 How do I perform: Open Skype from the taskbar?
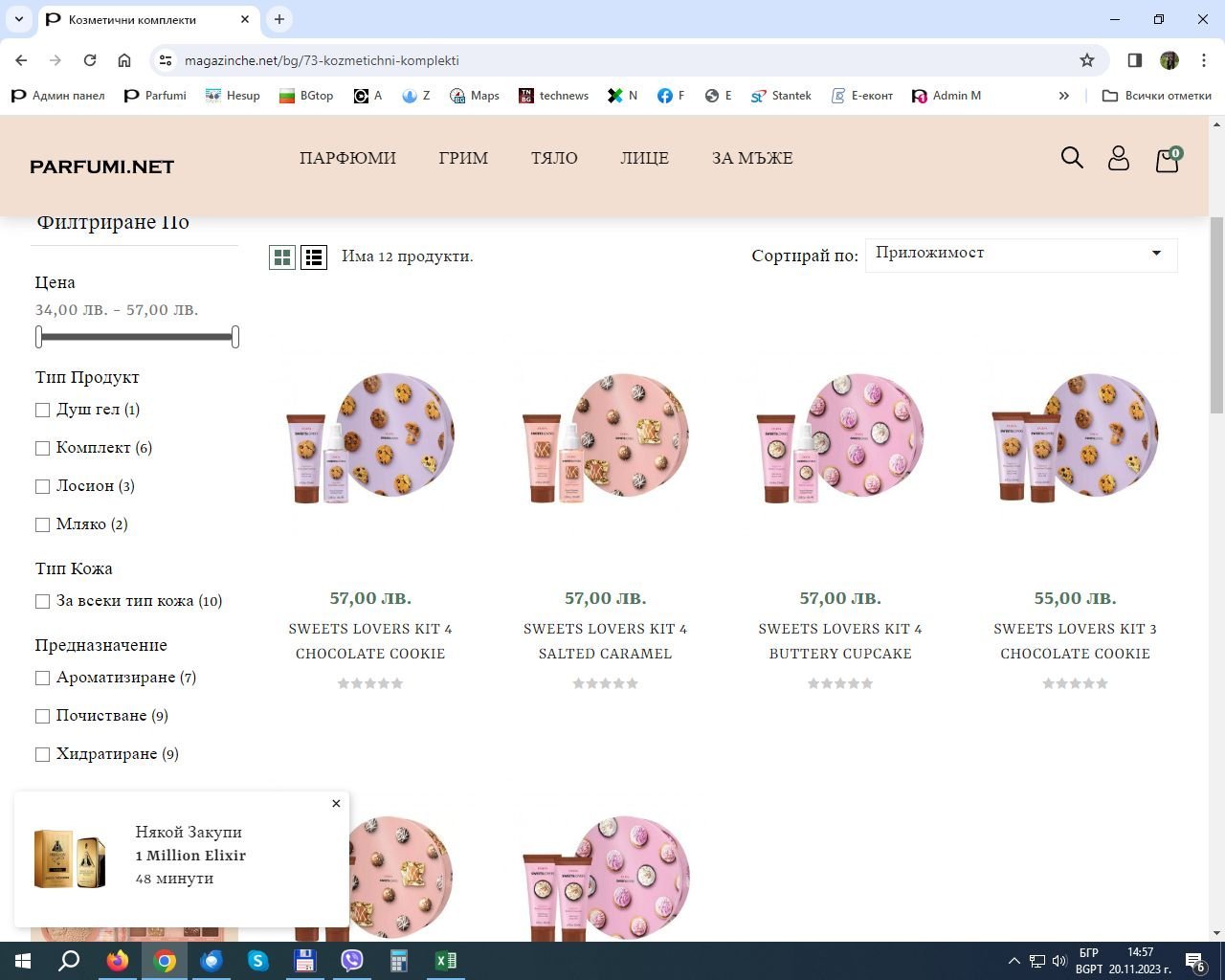click(258, 961)
